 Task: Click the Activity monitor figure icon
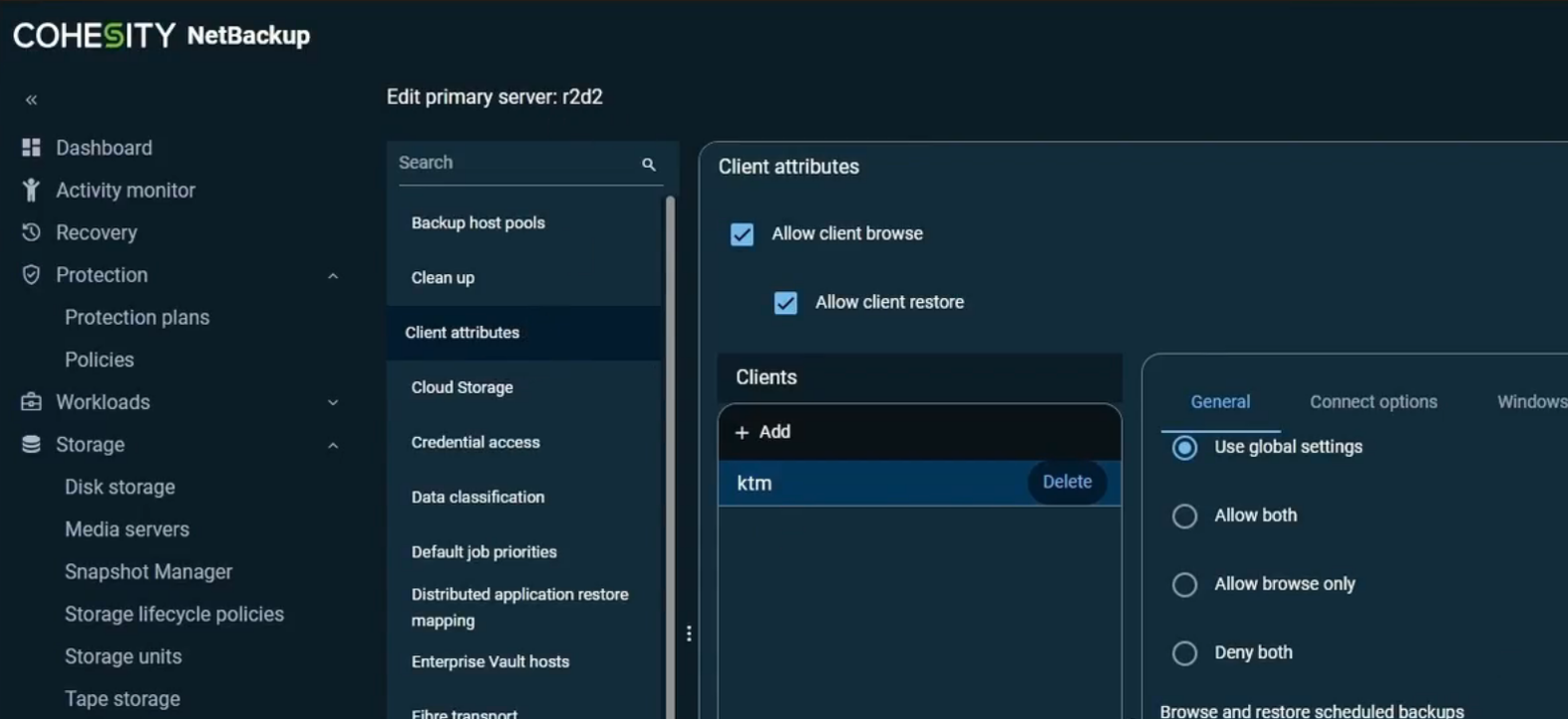click(x=31, y=190)
